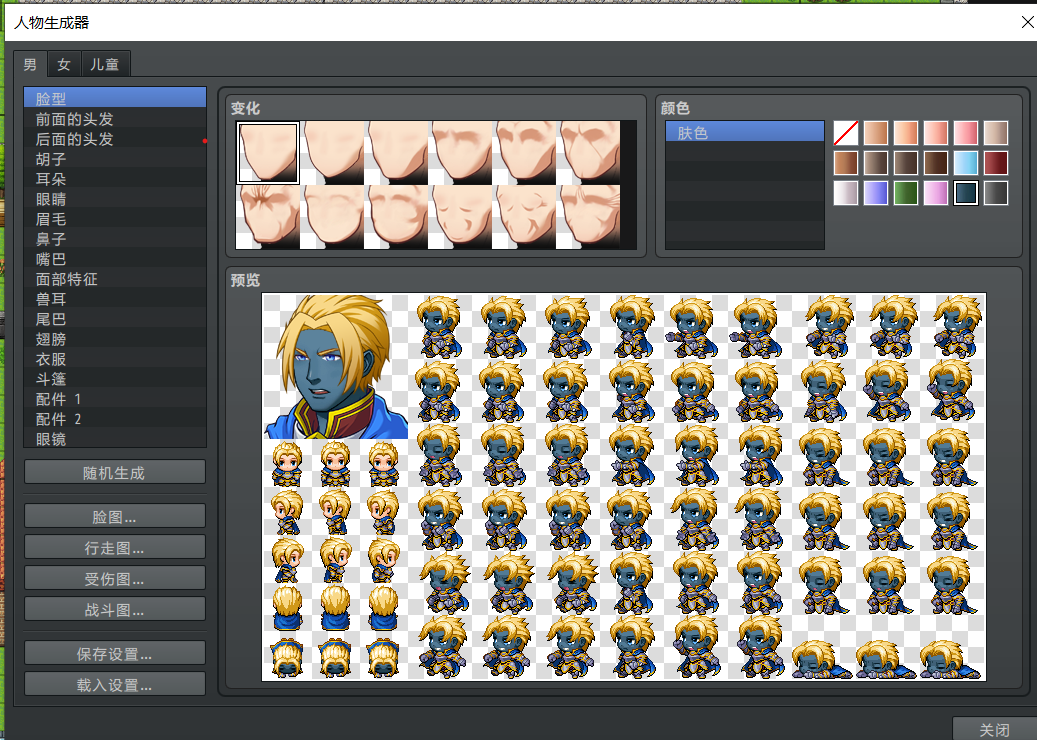The image size is (1037, 740).
Task: Pick the periwinkle blue-violet swatch
Action: pyautogui.click(x=876, y=193)
